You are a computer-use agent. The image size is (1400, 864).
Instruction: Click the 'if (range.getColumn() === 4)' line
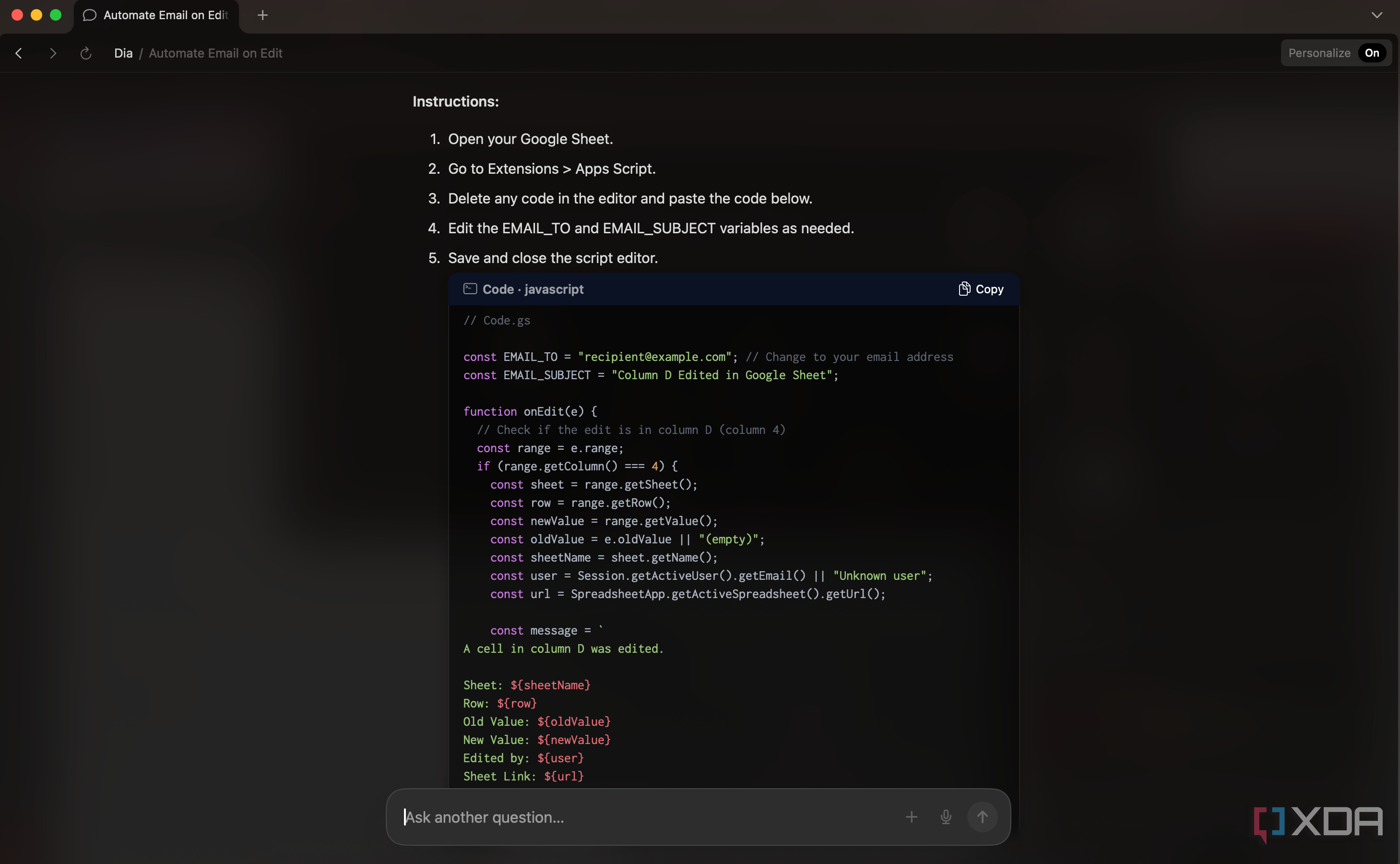point(577,466)
